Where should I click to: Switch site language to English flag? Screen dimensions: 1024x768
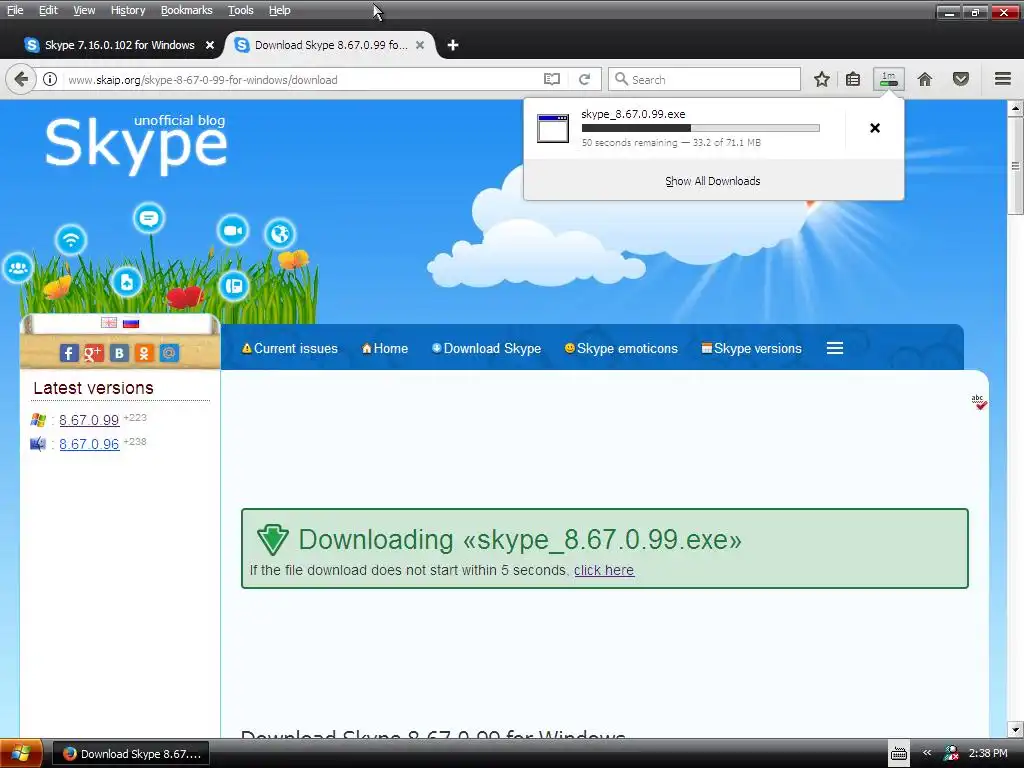pos(109,323)
